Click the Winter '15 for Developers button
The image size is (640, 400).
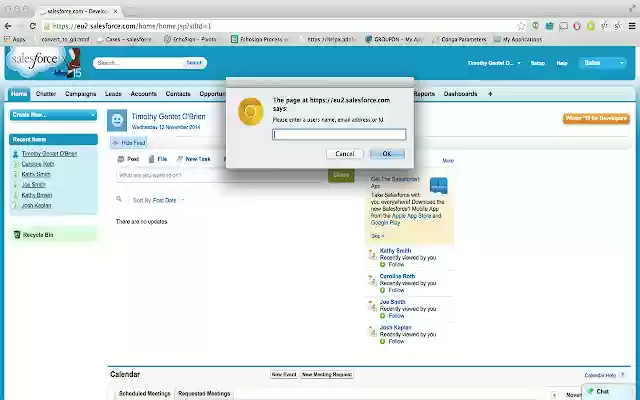[596, 118]
